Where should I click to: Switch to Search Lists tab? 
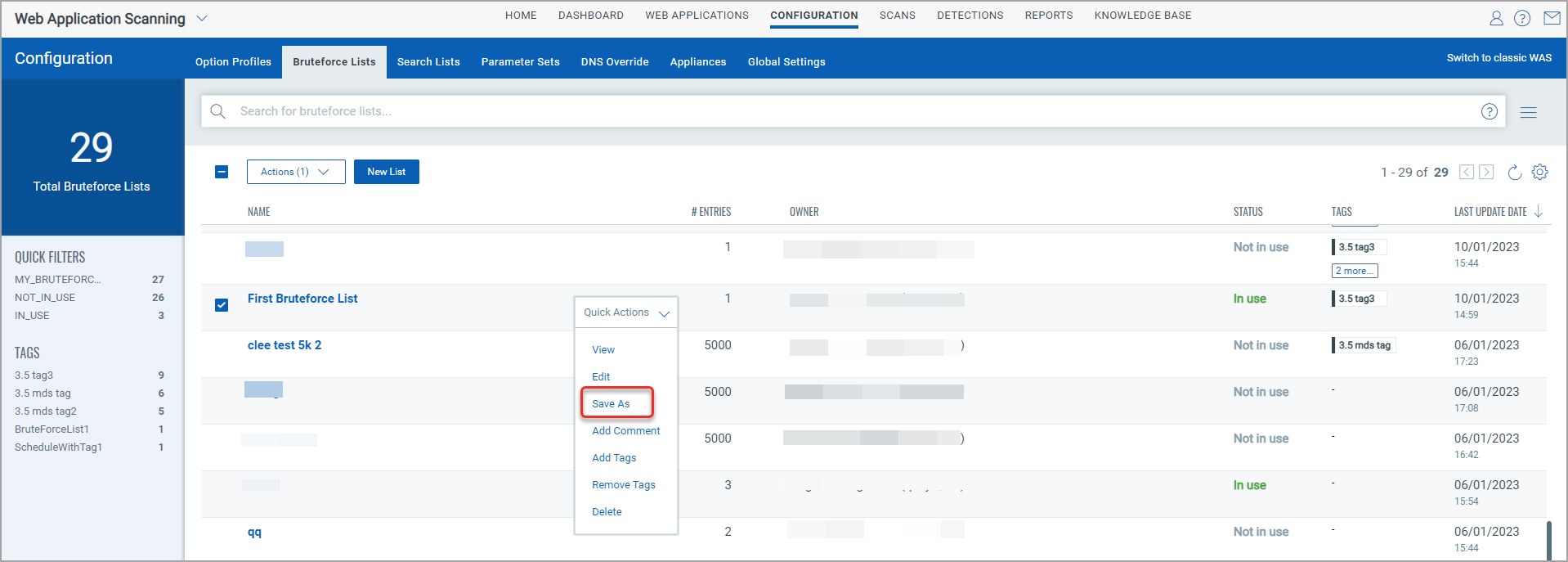(428, 62)
